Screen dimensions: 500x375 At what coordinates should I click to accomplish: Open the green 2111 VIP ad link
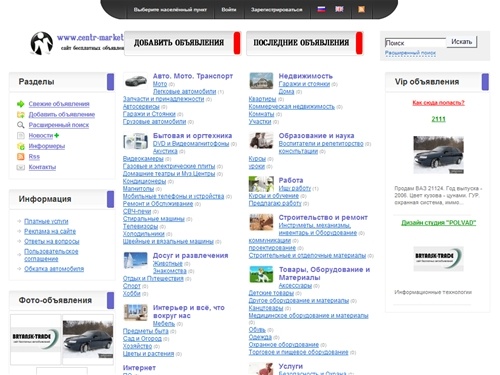(439, 119)
